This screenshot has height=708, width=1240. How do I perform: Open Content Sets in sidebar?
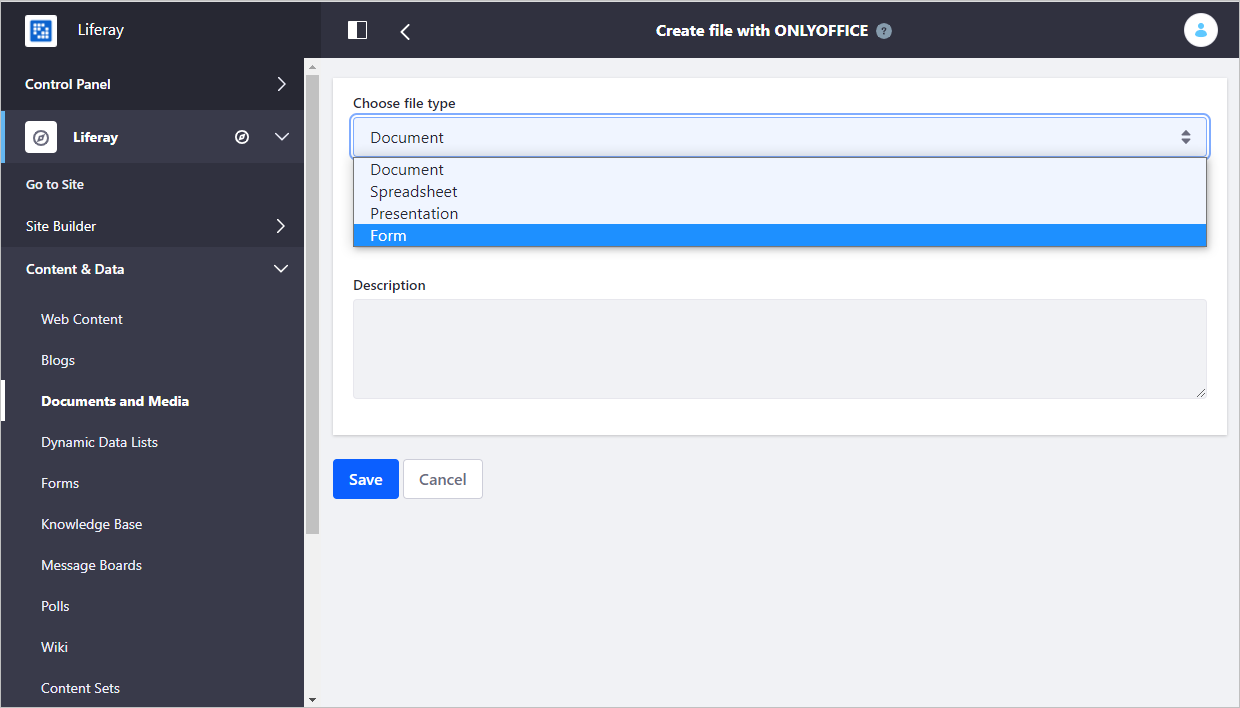pos(80,688)
